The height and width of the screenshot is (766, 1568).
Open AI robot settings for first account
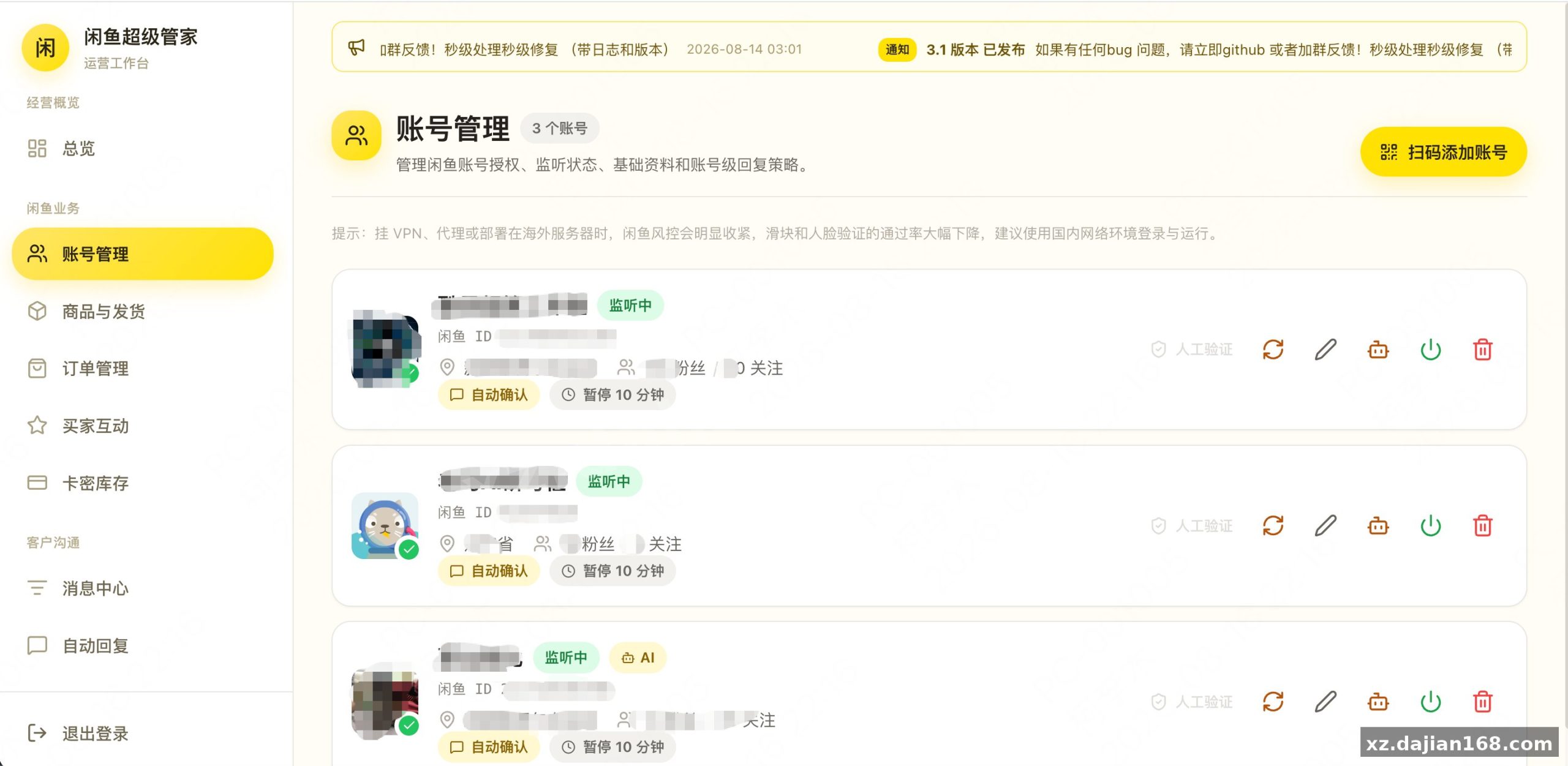point(1378,350)
